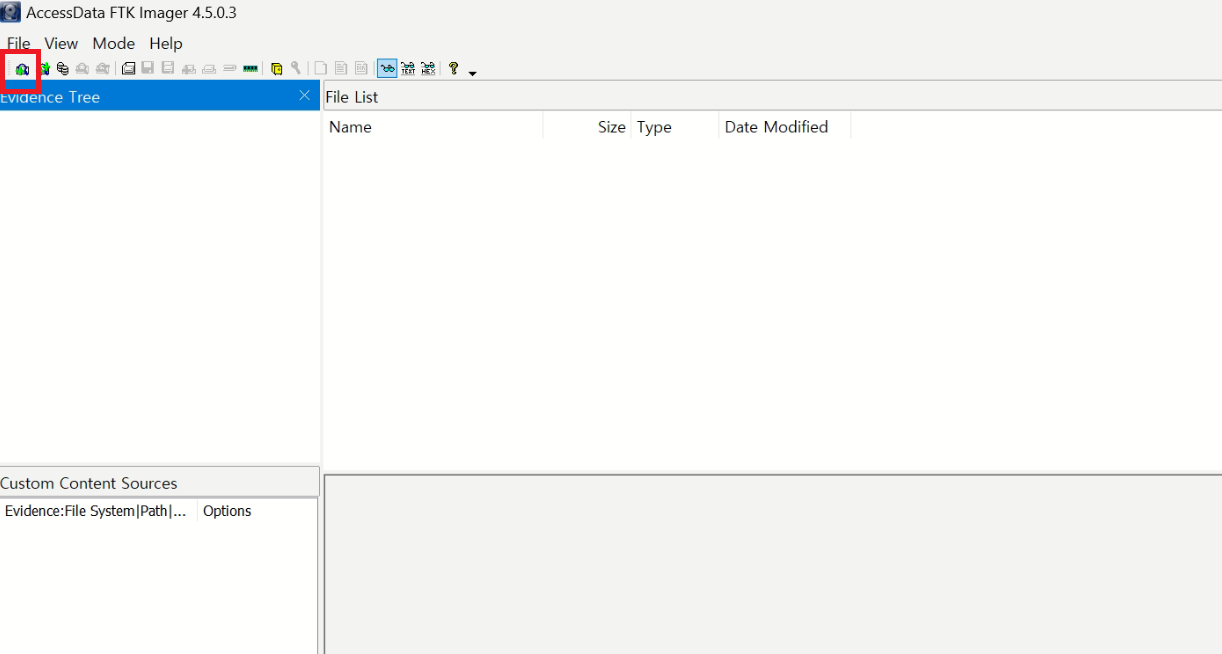This screenshot has width=1222, height=654.
Task: Click the Verify Drive/Image icon
Action: 229,69
